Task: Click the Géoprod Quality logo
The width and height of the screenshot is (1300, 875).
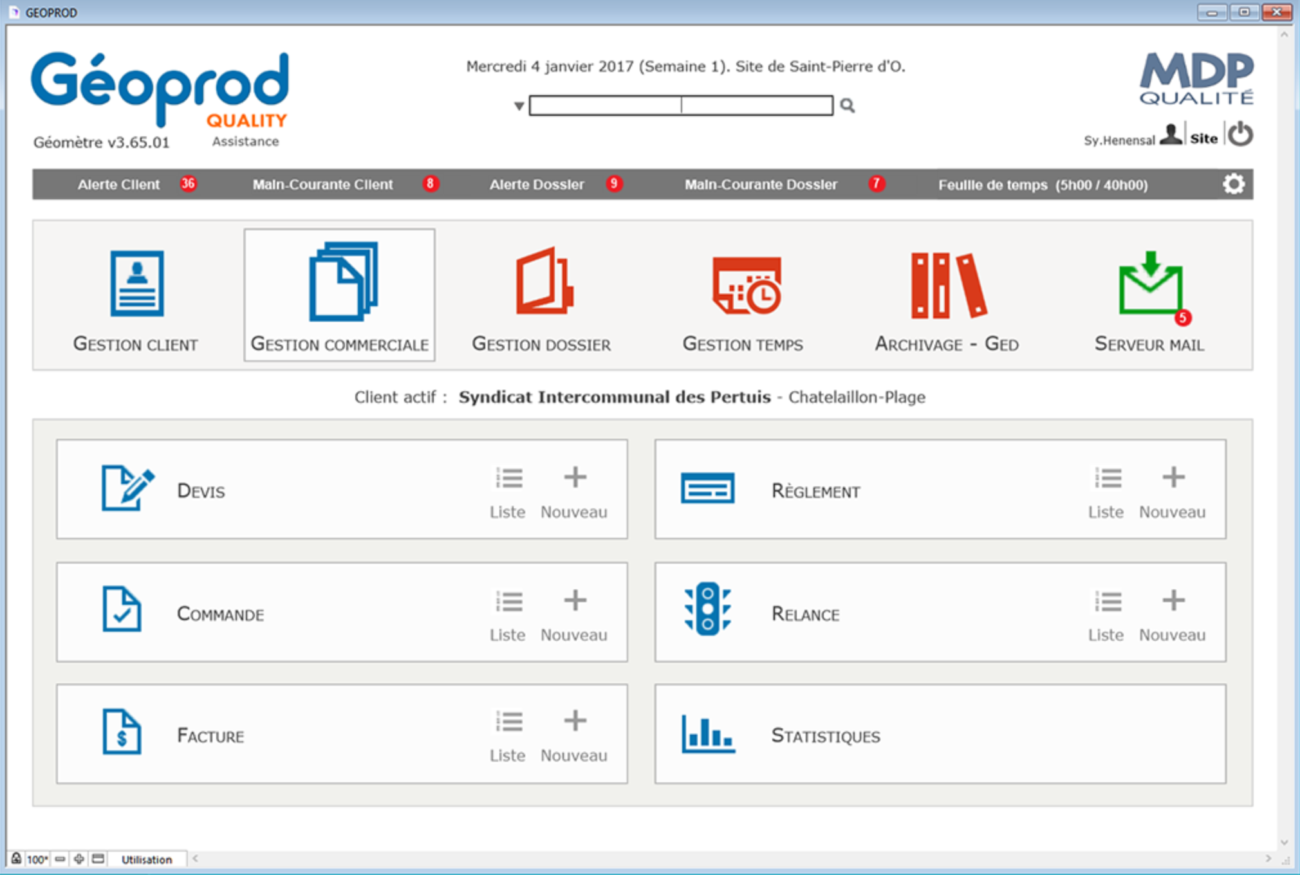Action: (x=160, y=90)
